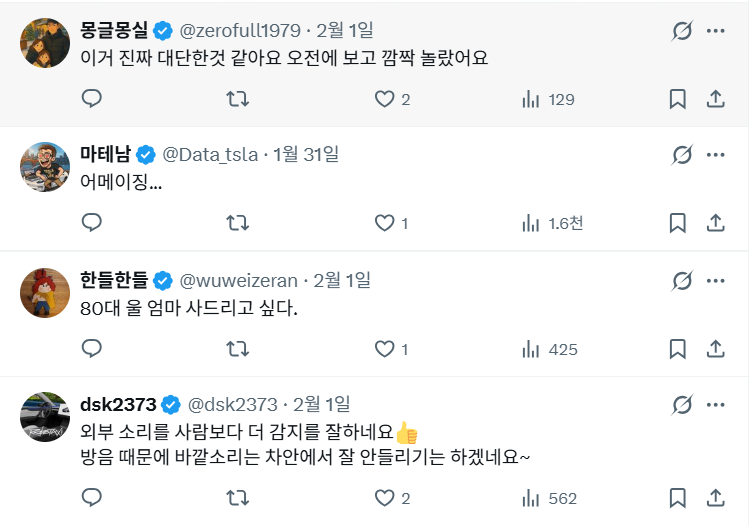Expand more menu on 한들한들's tweet
The image size is (750, 525).
[x=715, y=280]
